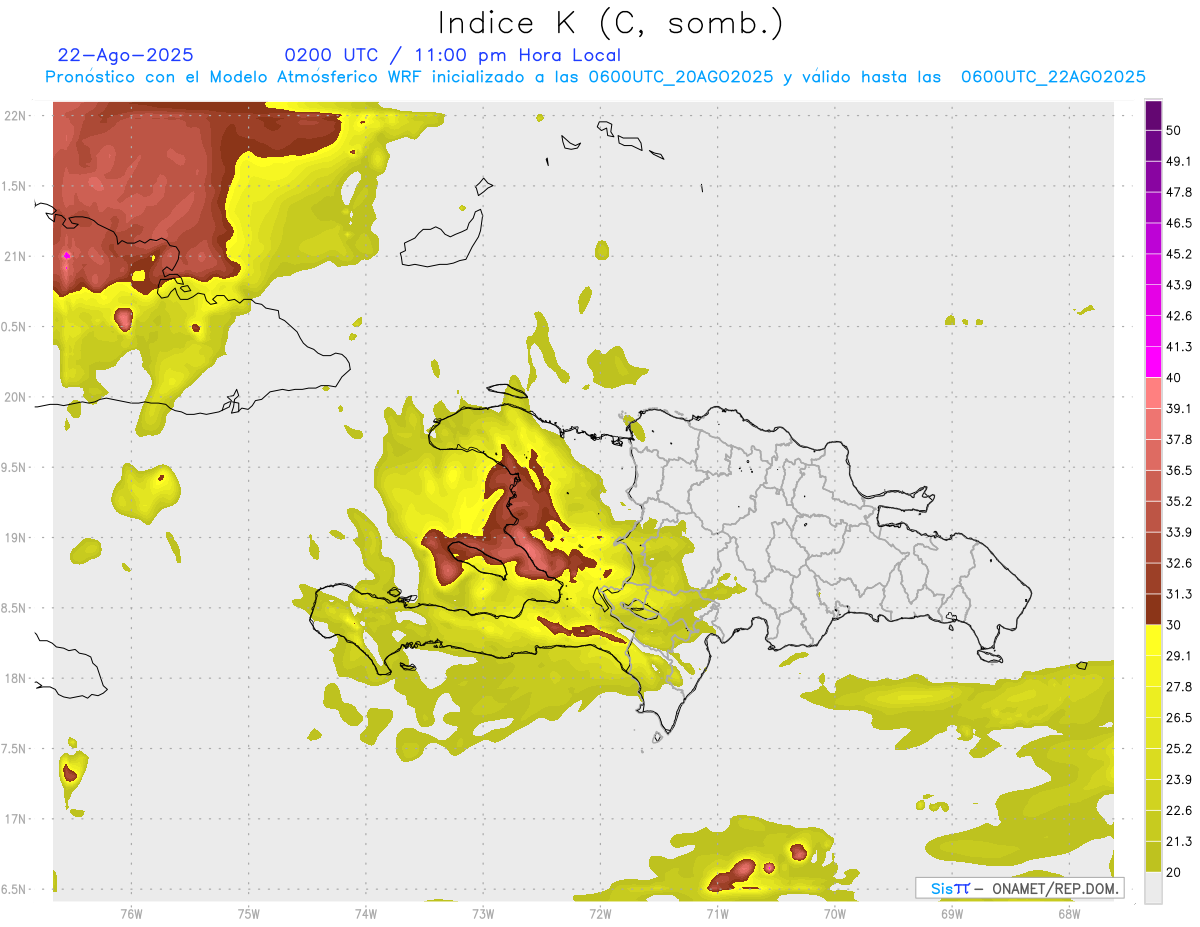The height and width of the screenshot is (927, 1200).
Task: Click the legend value "27.8"
Action: pyautogui.click(x=1179, y=686)
